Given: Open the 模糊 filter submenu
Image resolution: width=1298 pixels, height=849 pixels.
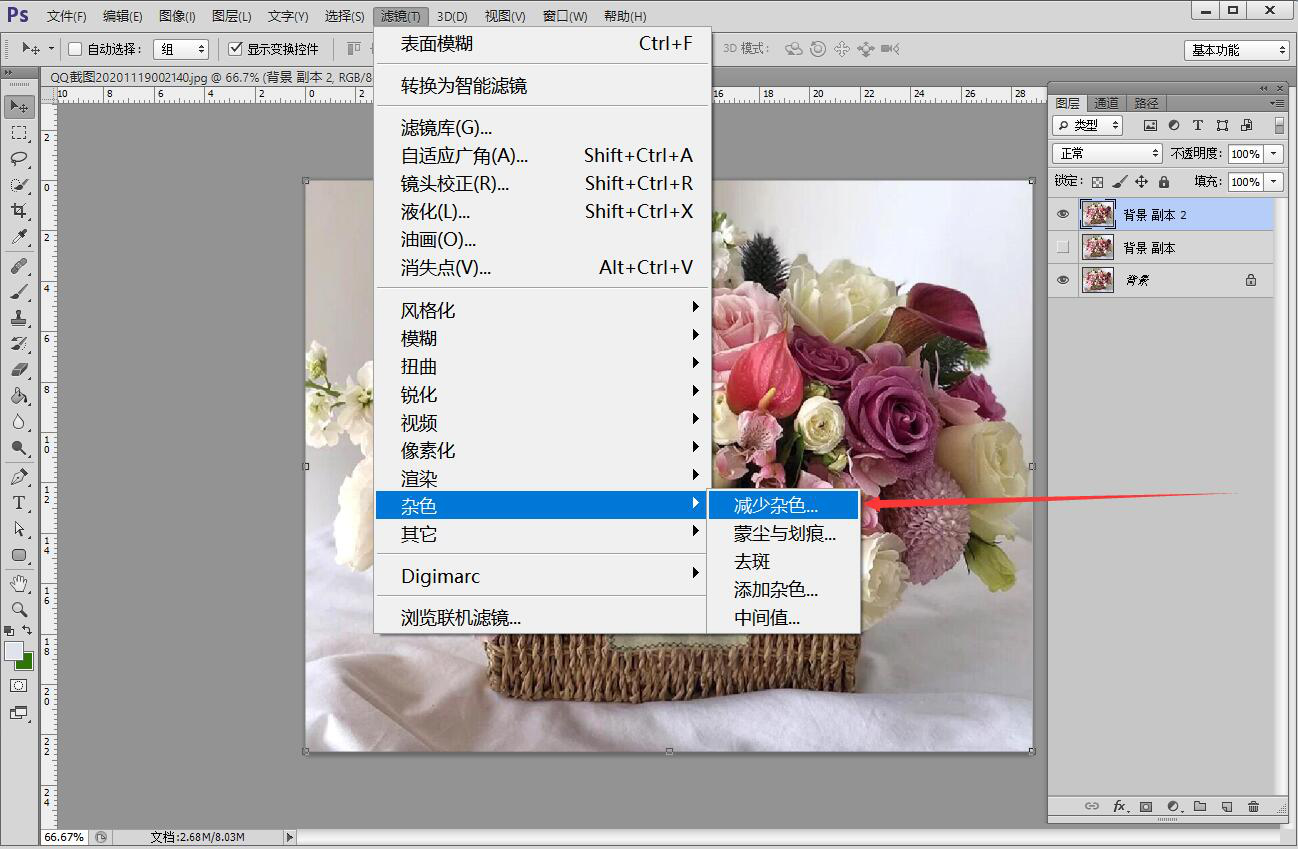Looking at the screenshot, I should pos(543,339).
